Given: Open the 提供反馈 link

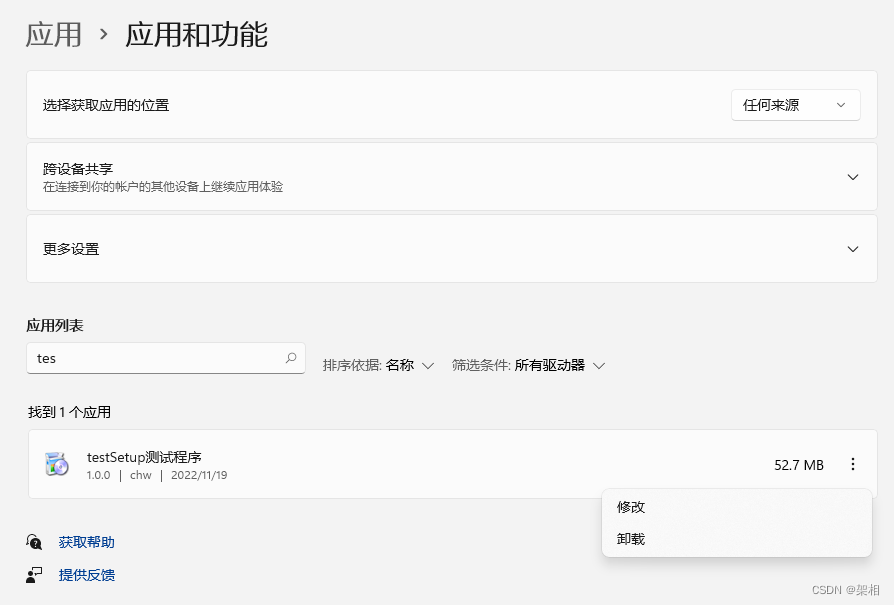Looking at the screenshot, I should [x=87, y=575].
